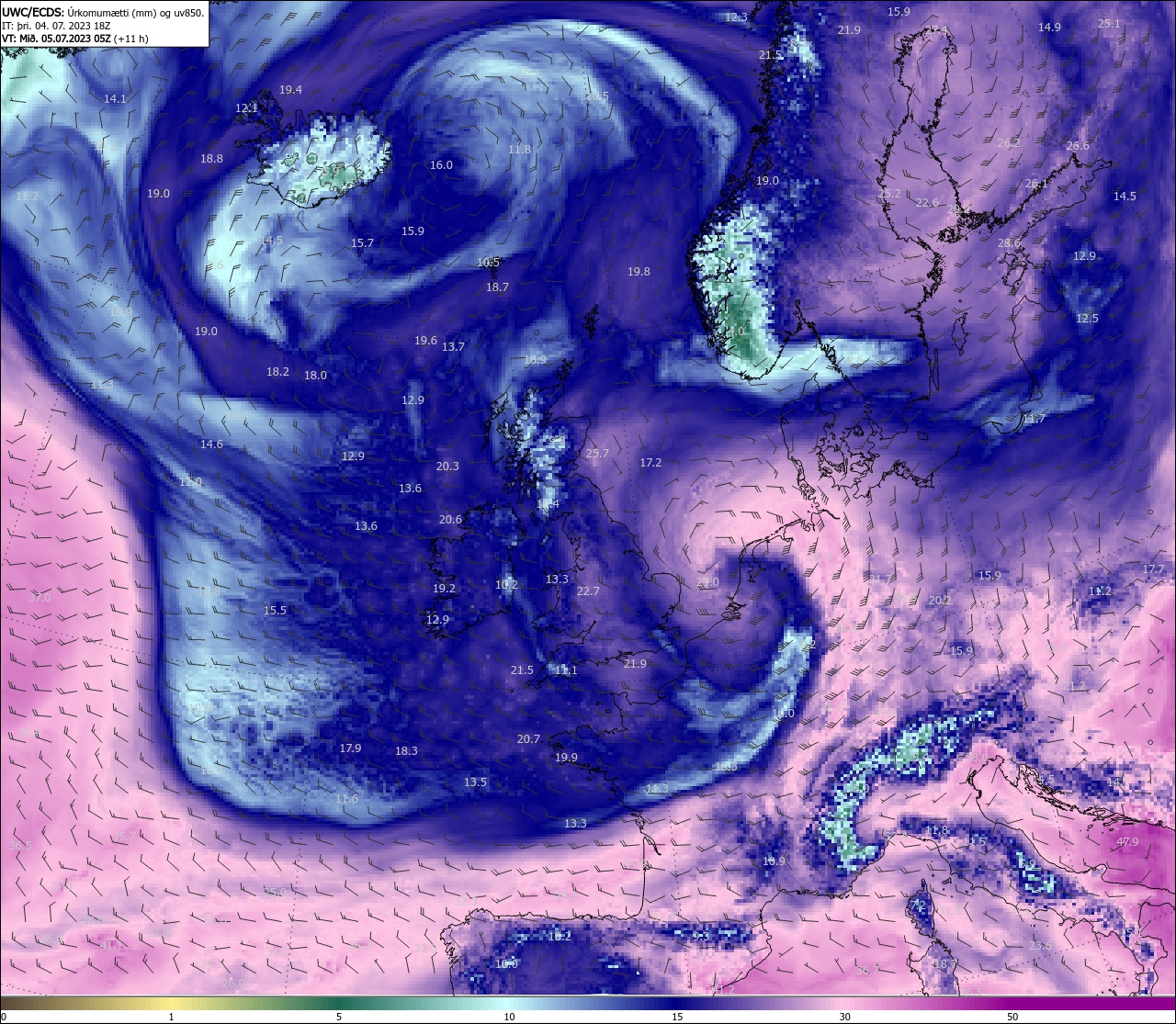The height and width of the screenshot is (1024, 1176).
Task: Click the 19.9 value near Brittany
Action: click(x=566, y=757)
